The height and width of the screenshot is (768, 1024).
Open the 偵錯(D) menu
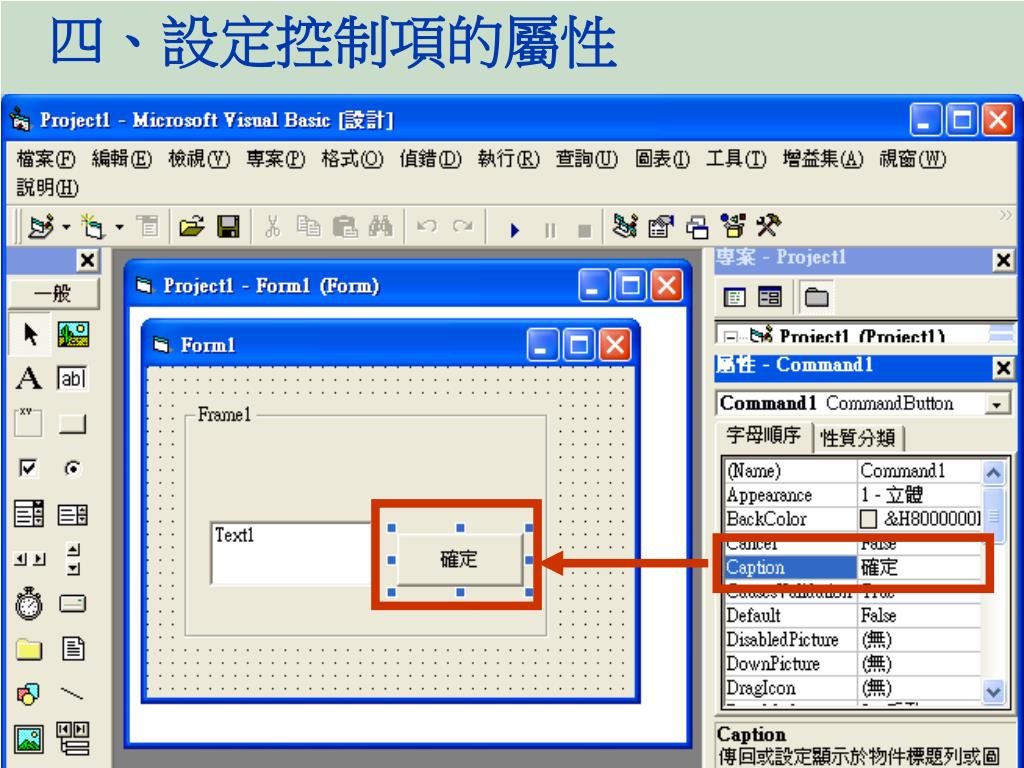(x=430, y=159)
